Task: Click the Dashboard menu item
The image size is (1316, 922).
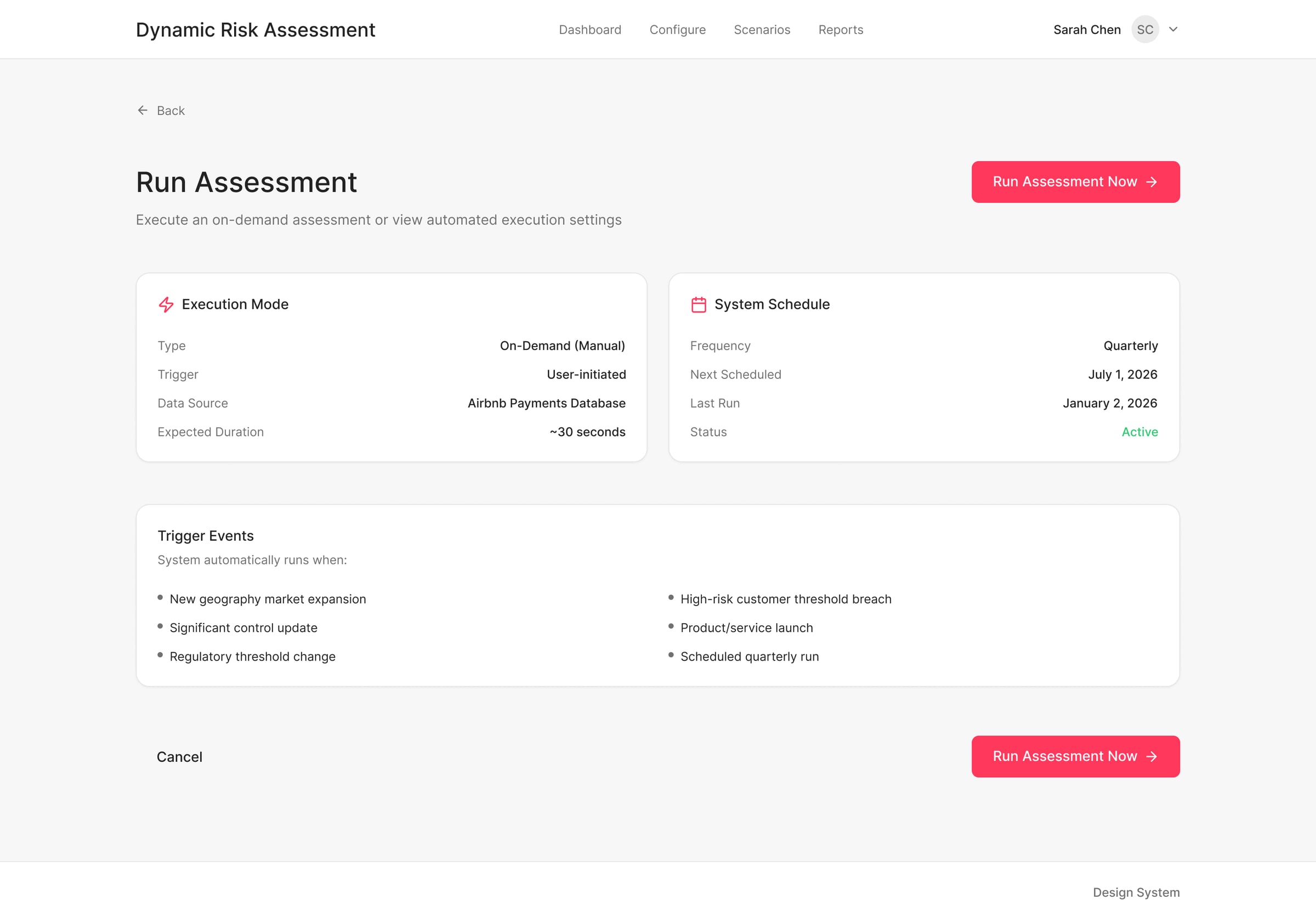Action: (x=590, y=29)
